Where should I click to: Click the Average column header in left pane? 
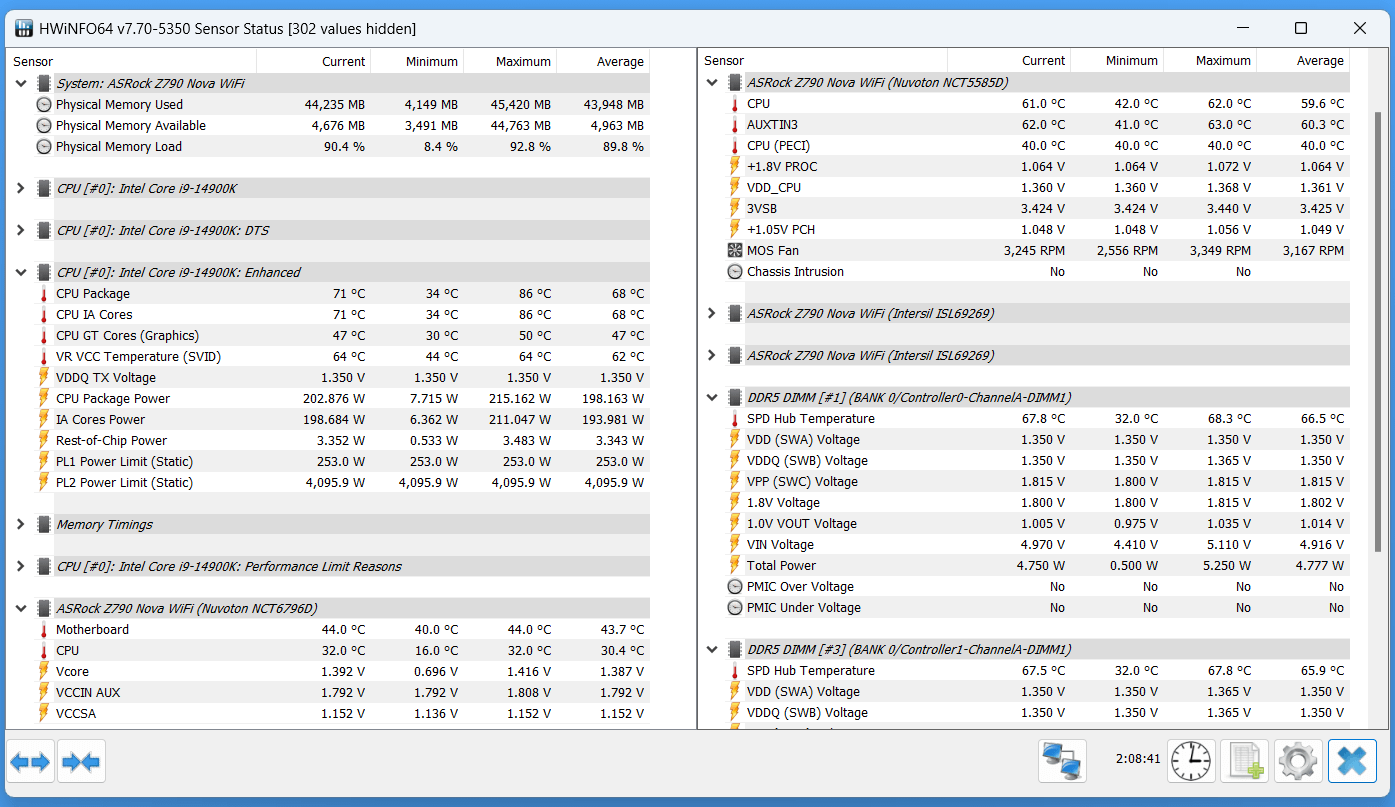[603, 62]
